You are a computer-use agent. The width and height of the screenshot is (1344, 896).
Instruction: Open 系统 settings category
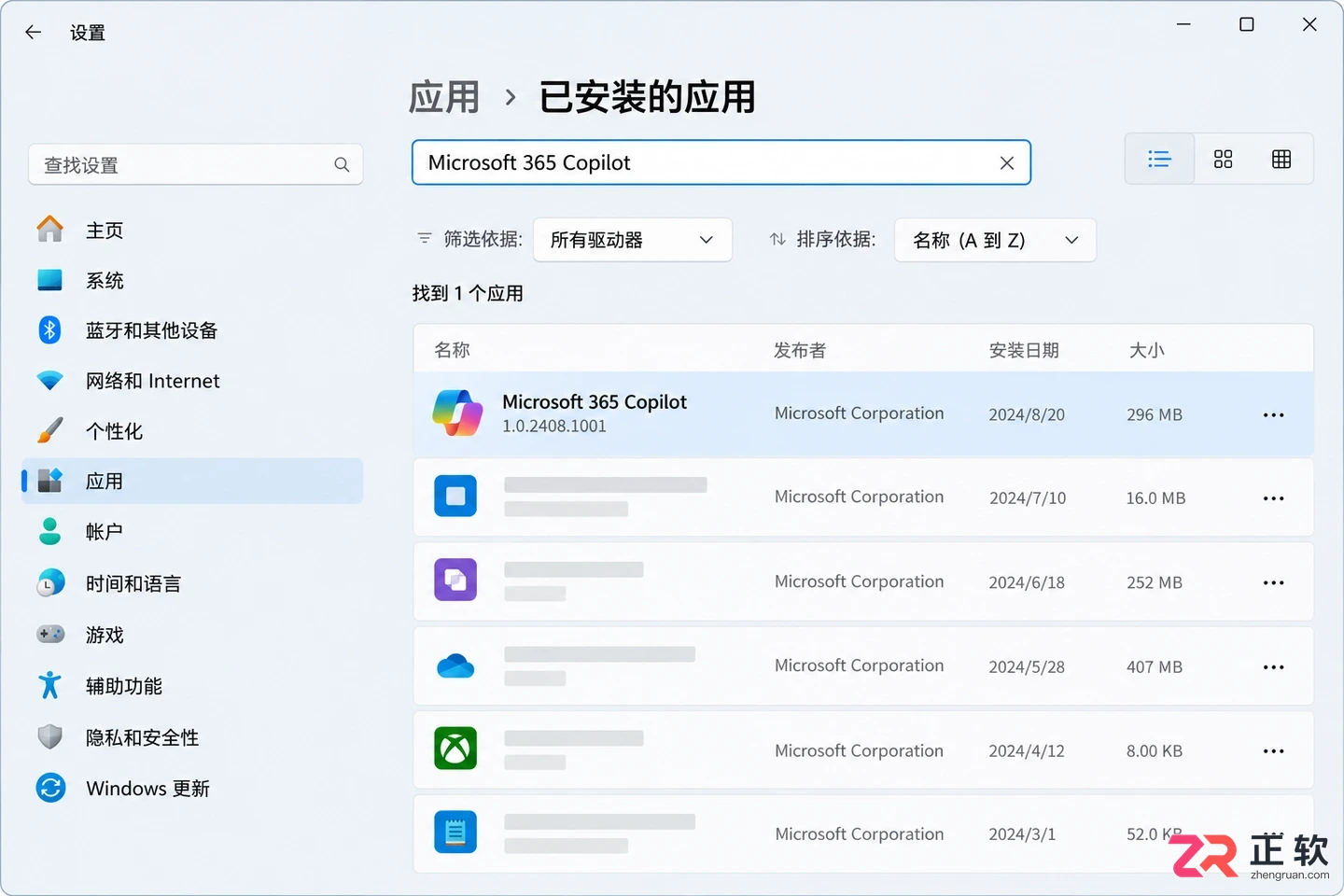pos(192,280)
